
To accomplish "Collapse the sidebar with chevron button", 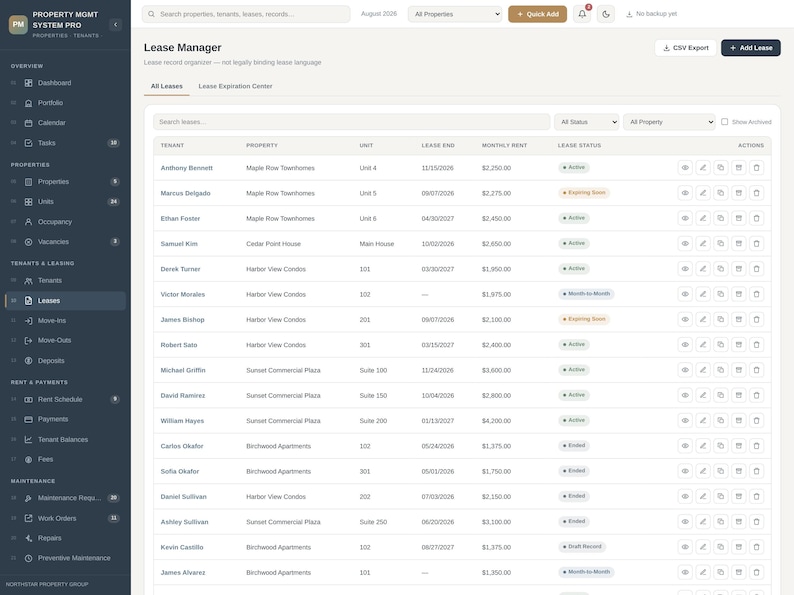I will [x=115, y=24].
